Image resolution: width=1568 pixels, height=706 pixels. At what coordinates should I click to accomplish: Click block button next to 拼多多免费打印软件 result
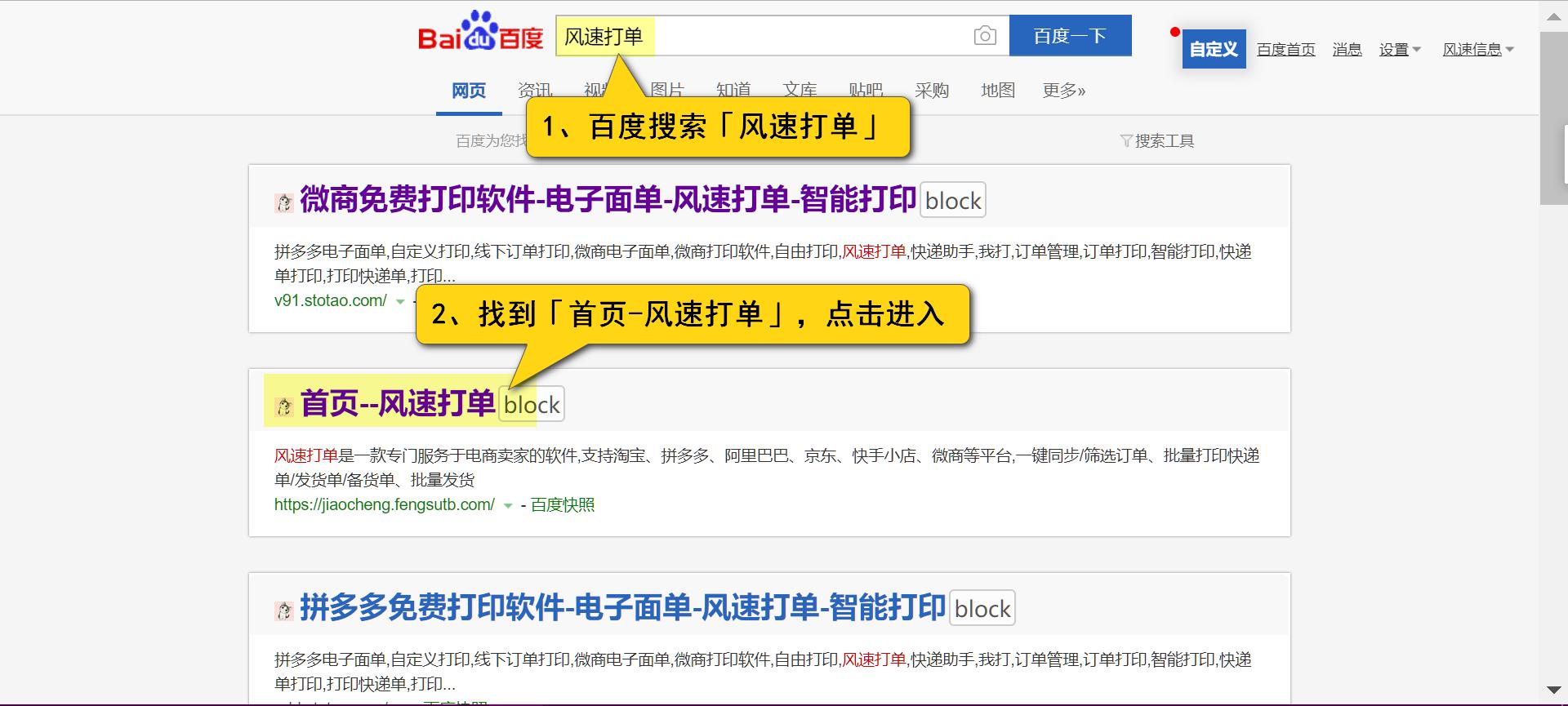(x=982, y=608)
